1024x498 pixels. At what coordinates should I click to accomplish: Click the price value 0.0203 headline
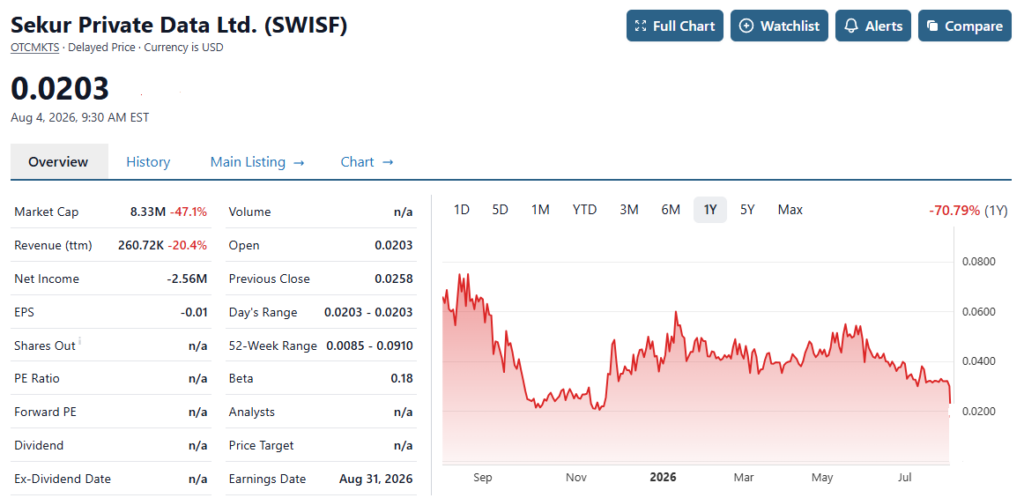tap(60, 89)
